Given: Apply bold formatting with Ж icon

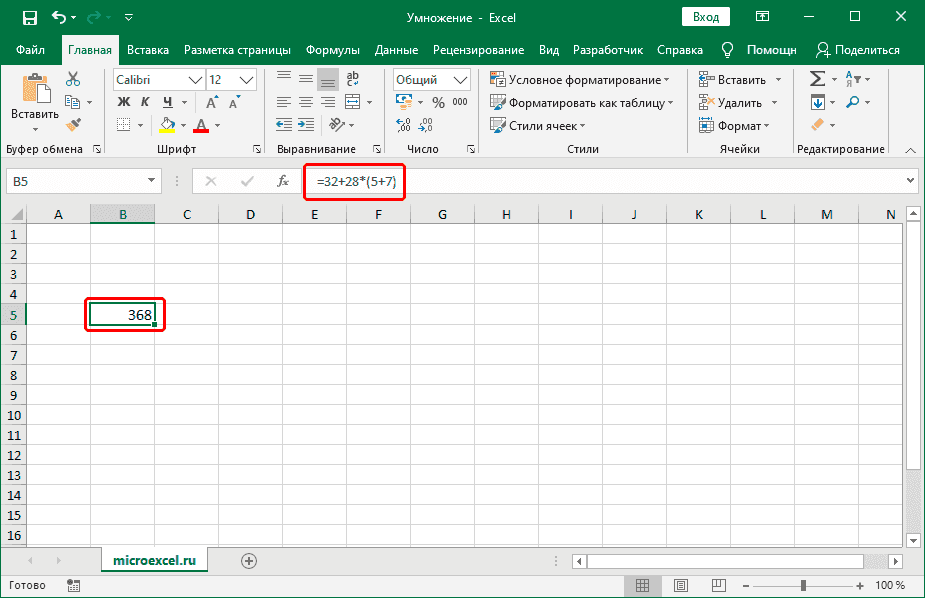Looking at the screenshot, I should (124, 102).
